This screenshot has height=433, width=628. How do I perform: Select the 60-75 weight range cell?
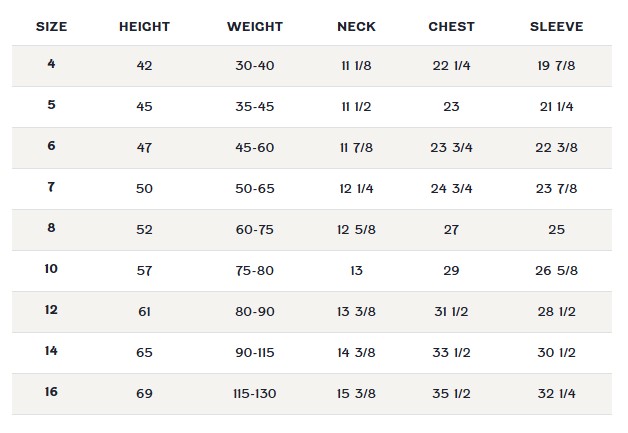click(255, 230)
